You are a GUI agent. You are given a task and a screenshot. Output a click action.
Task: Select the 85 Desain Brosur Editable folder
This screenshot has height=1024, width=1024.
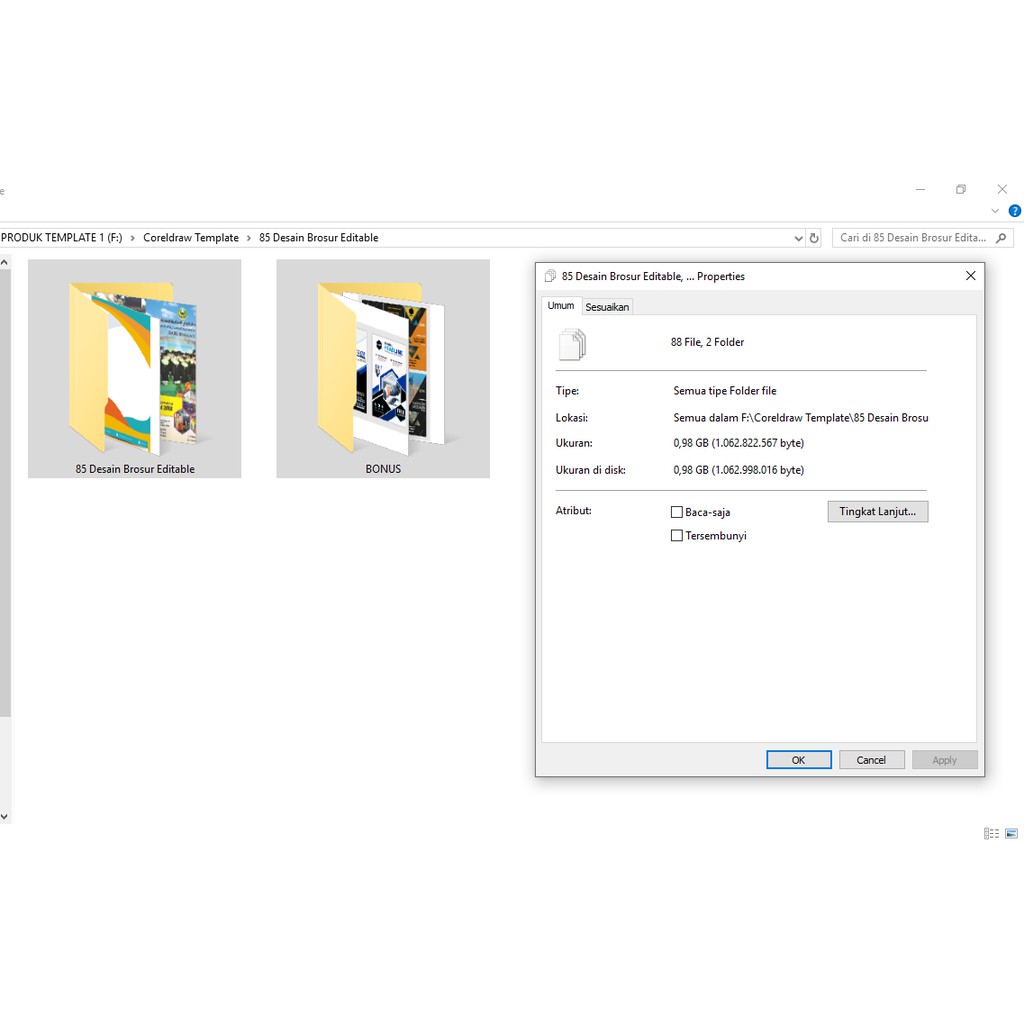[134, 368]
